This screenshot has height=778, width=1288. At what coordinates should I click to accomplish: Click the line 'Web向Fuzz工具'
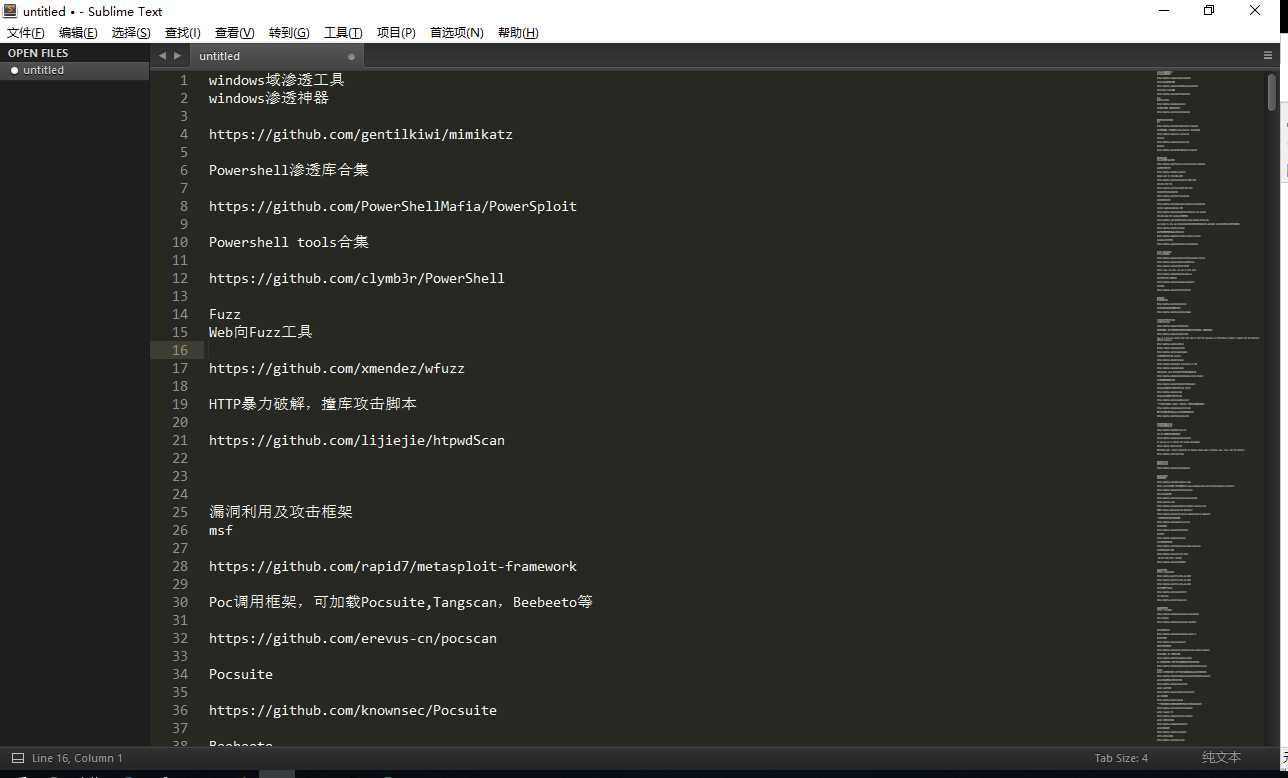(261, 332)
